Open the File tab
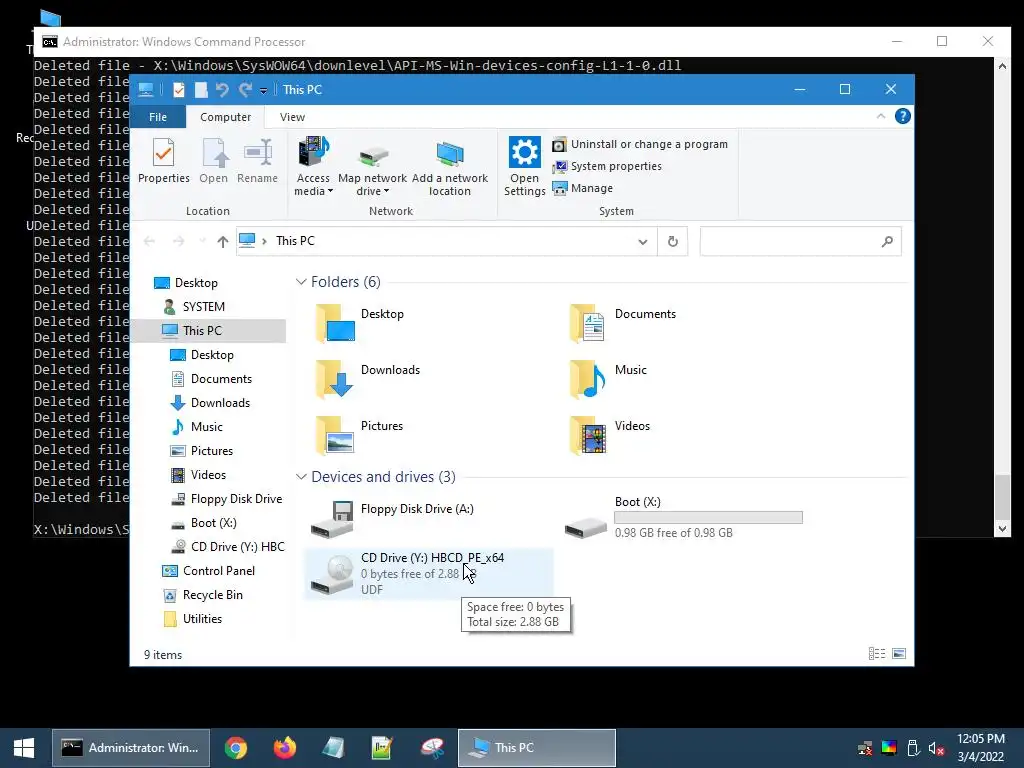This screenshot has width=1024, height=768. point(158,117)
